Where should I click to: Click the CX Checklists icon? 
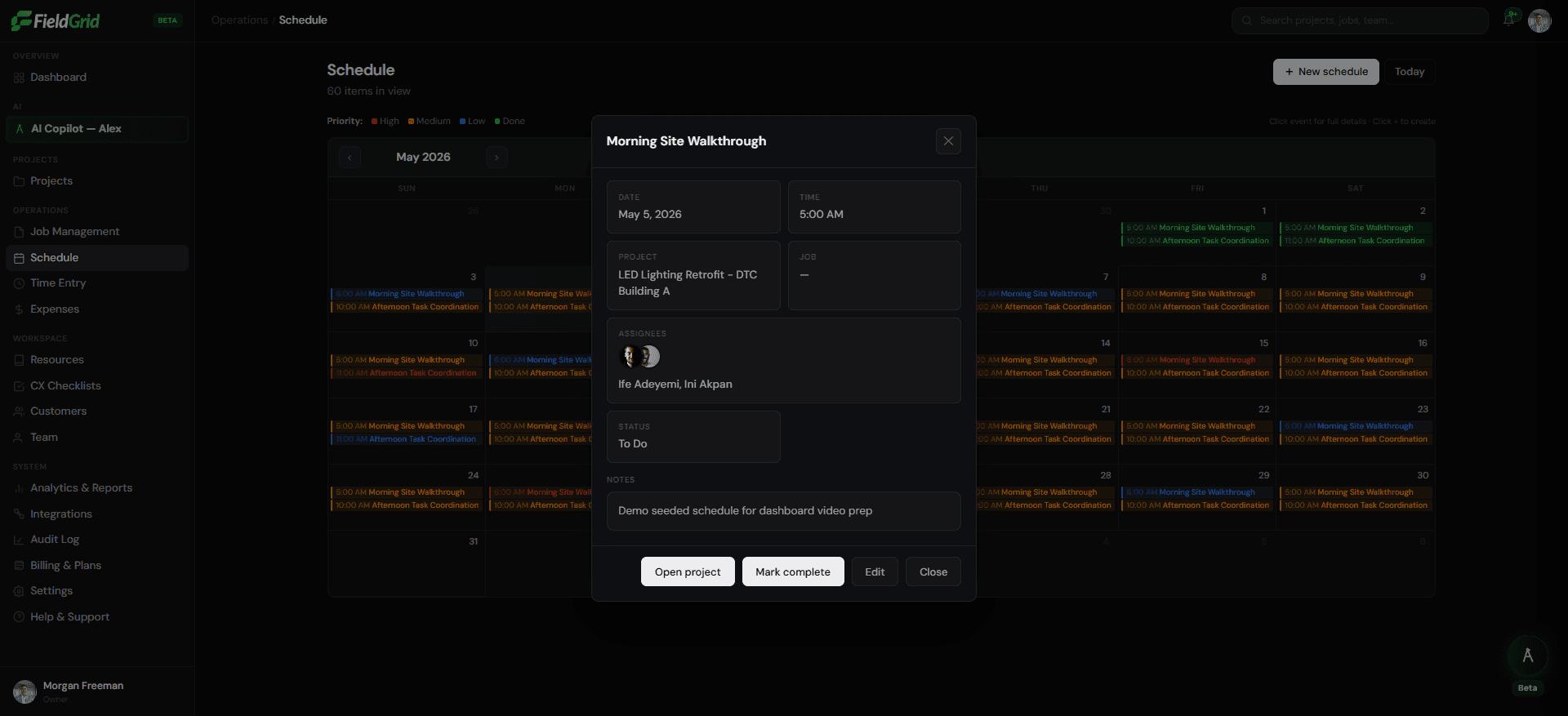tap(19, 386)
